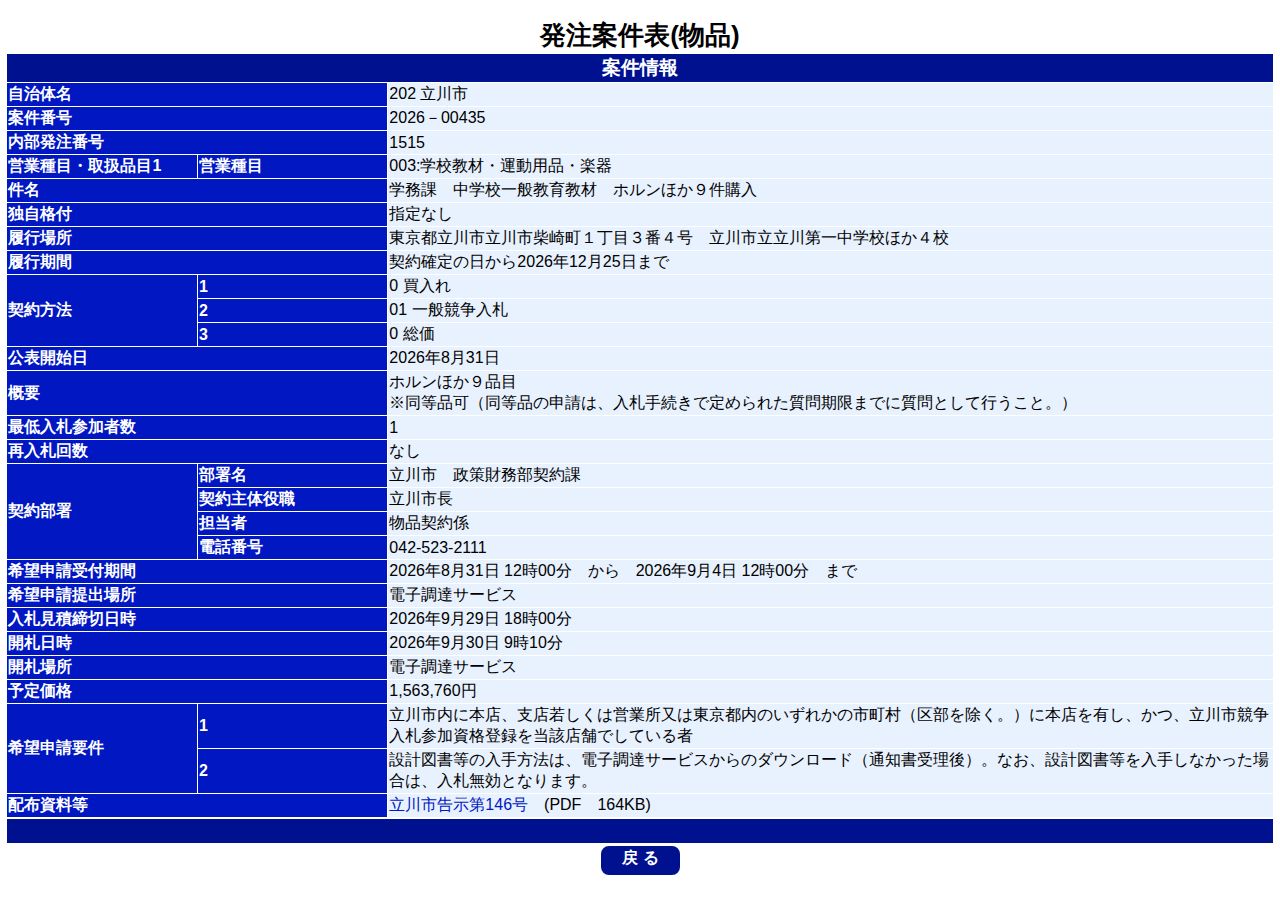Click the 予定価格 row label
The width and height of the screenshot is (1280, 900).
197,691
